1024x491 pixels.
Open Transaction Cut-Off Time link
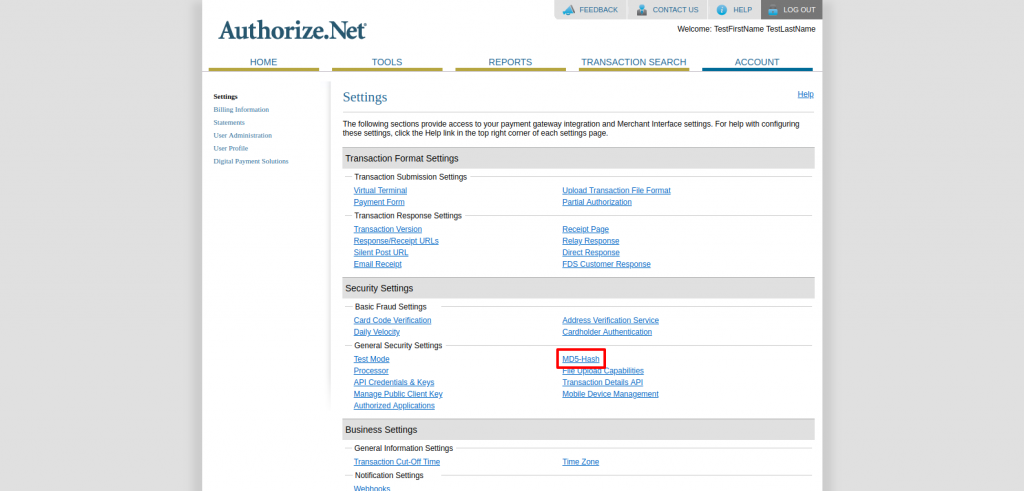pyautogui.click(x=397, y=462)
